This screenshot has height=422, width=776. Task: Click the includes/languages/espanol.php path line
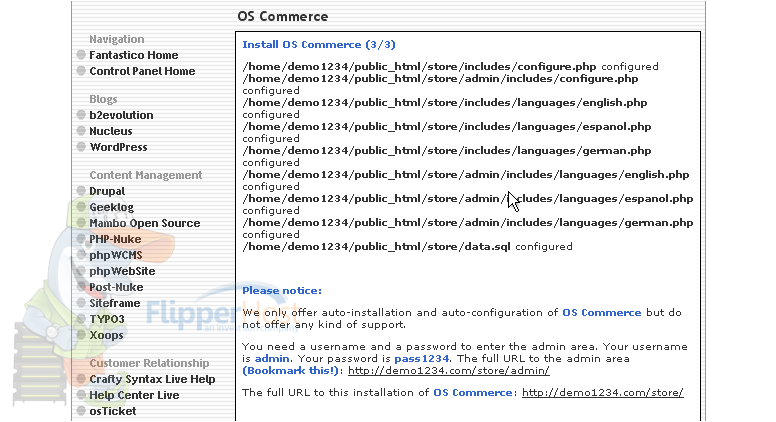(446, 127)
